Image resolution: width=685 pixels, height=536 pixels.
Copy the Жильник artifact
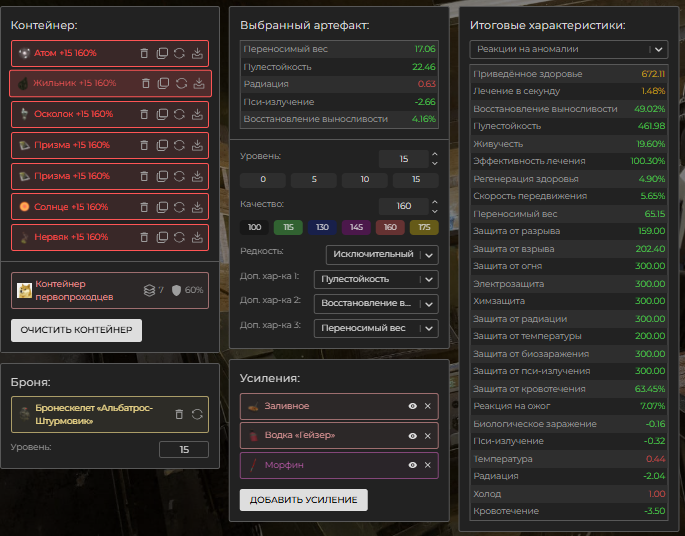(x=163, y=83)
